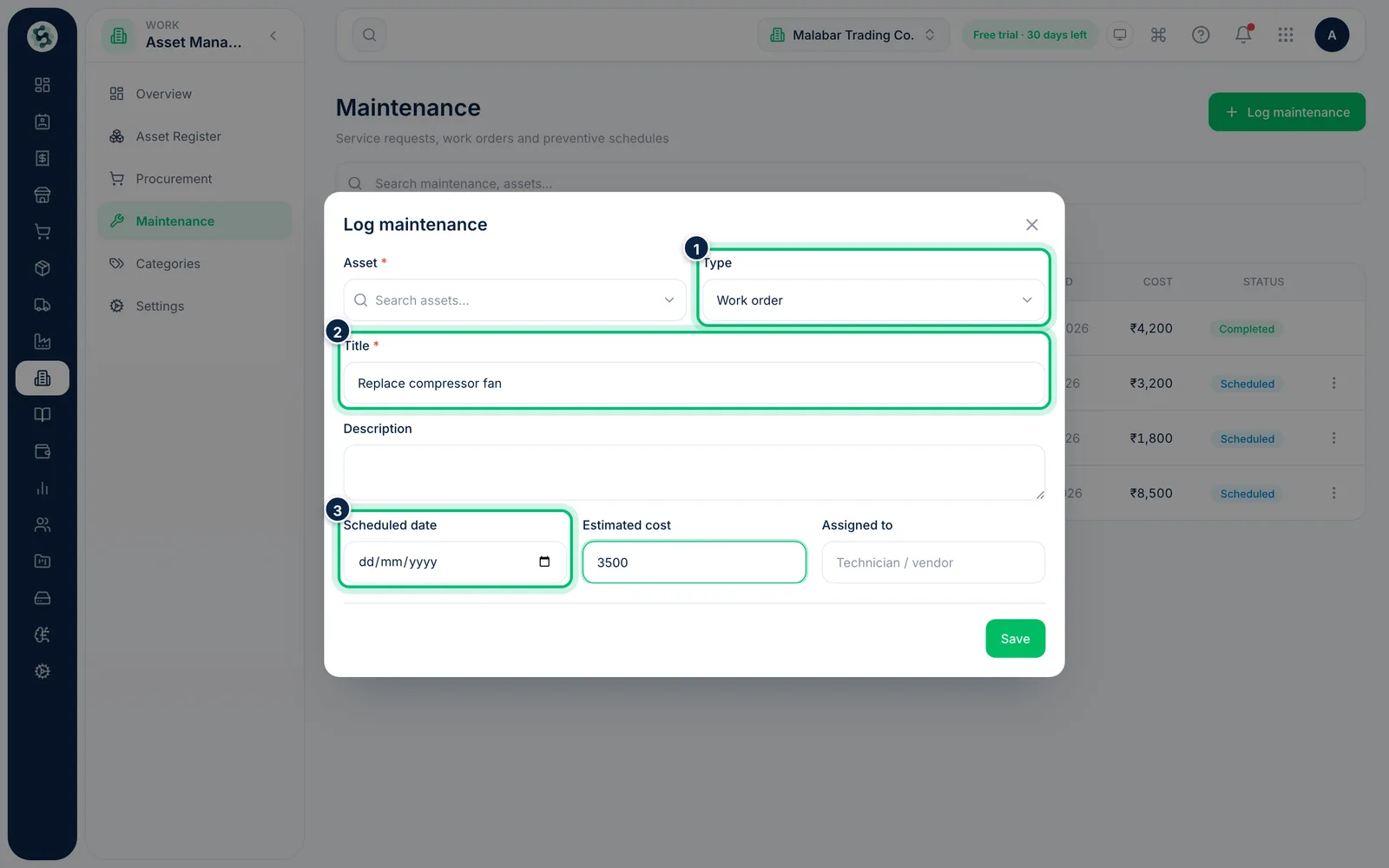Click the Completed status badge

point(1247,329)
